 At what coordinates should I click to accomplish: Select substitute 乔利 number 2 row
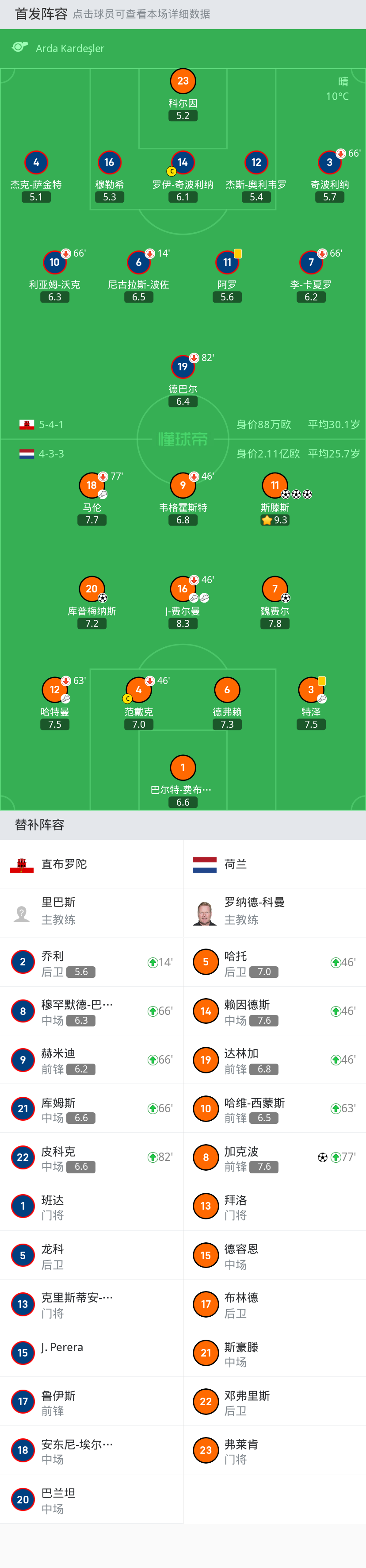point(91,962)
